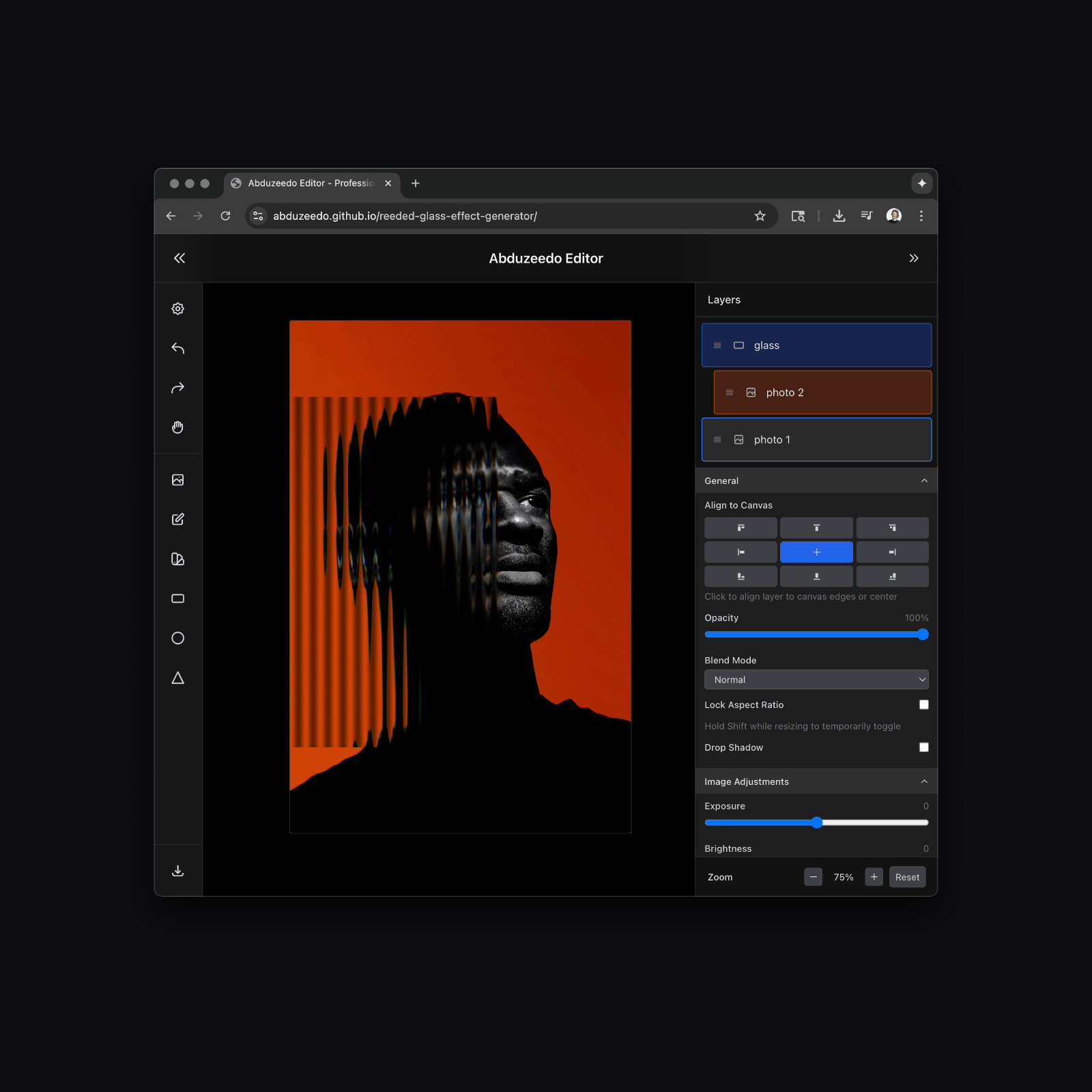
Task: Click the zoom in plus button
Action: point(874,877)
